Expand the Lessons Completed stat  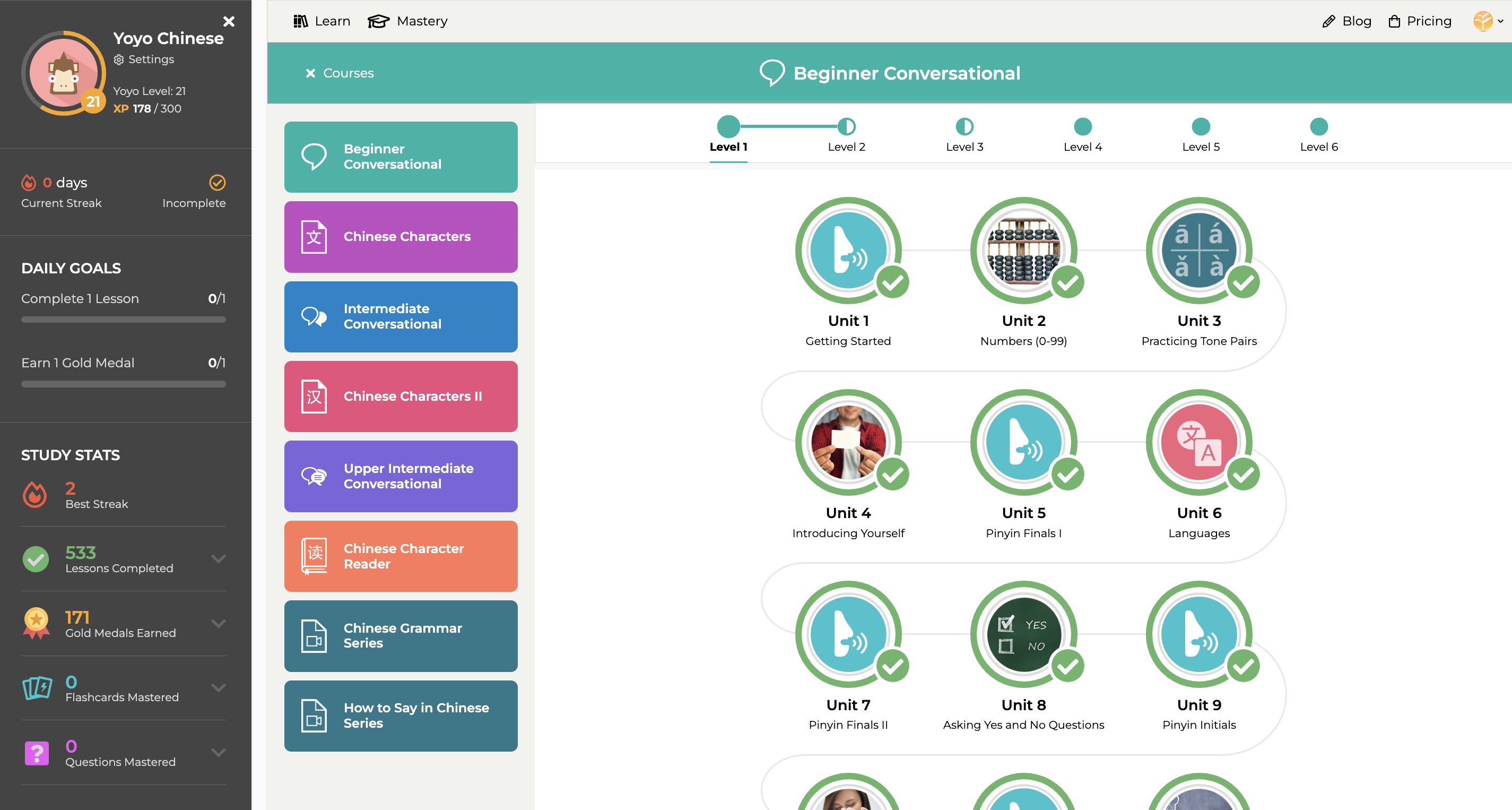(219, 558)
